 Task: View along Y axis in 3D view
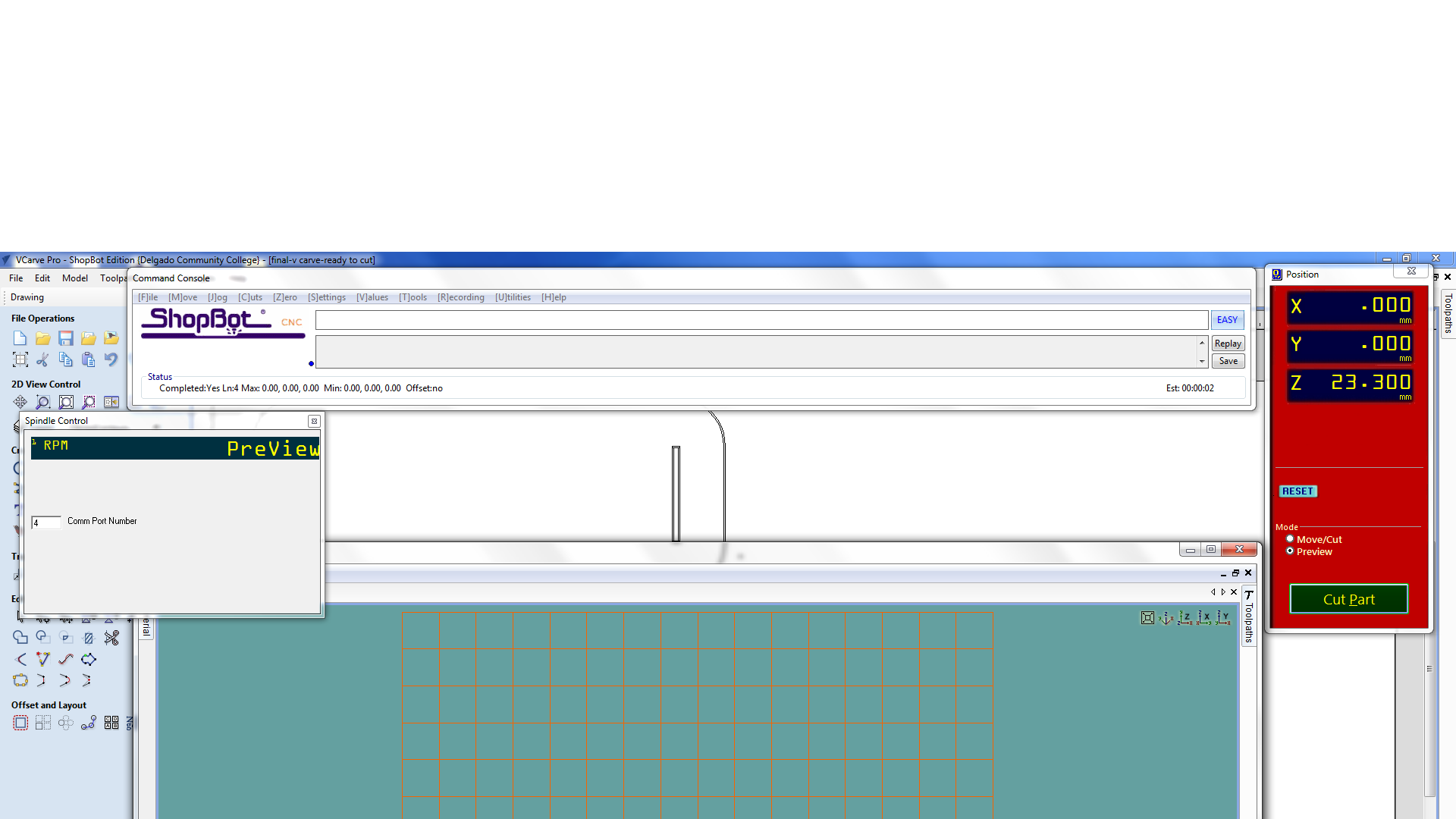[1223, 618]
